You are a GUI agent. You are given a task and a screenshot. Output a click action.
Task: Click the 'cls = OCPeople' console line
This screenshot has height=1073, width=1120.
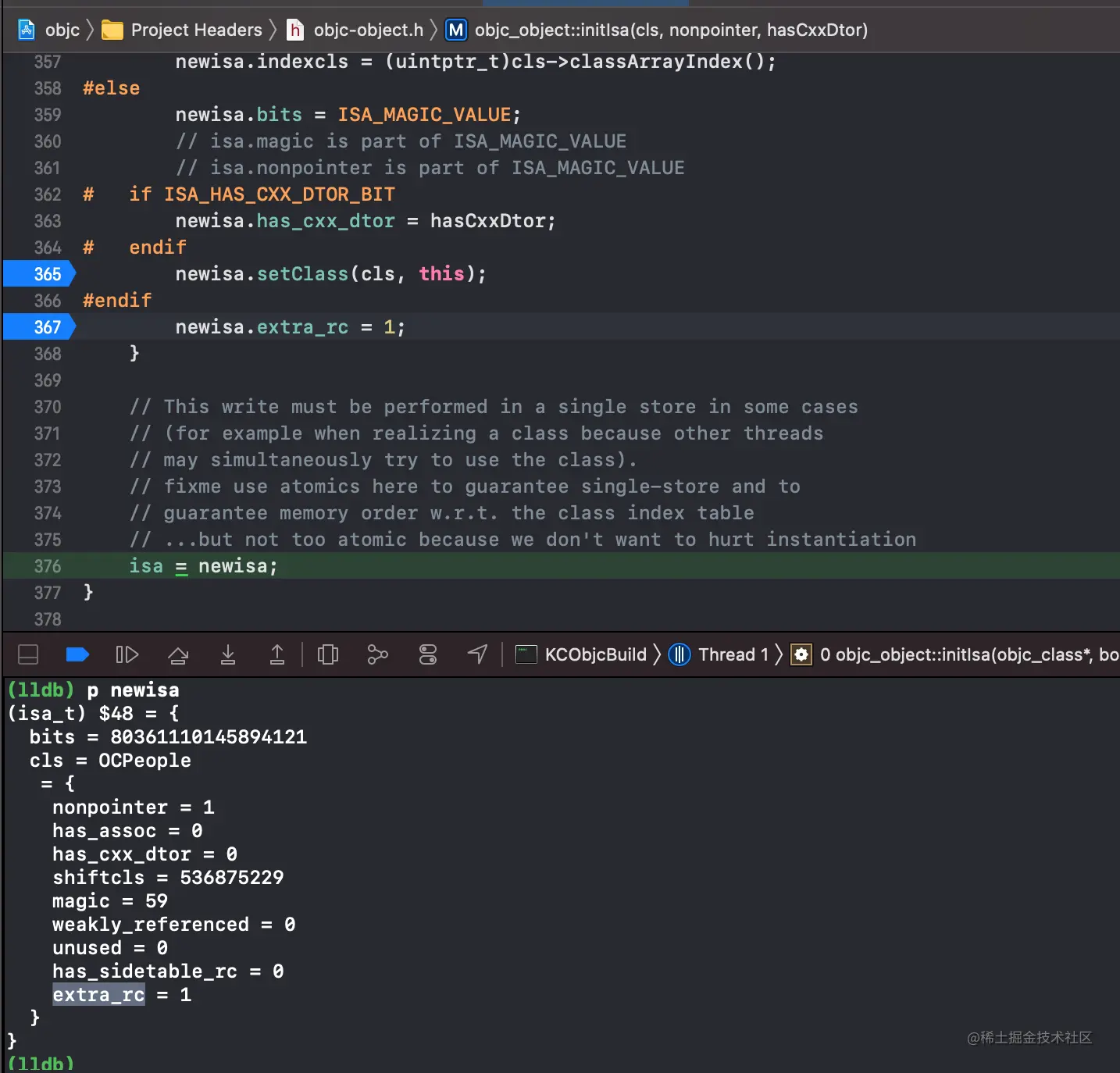coord(110,761)
